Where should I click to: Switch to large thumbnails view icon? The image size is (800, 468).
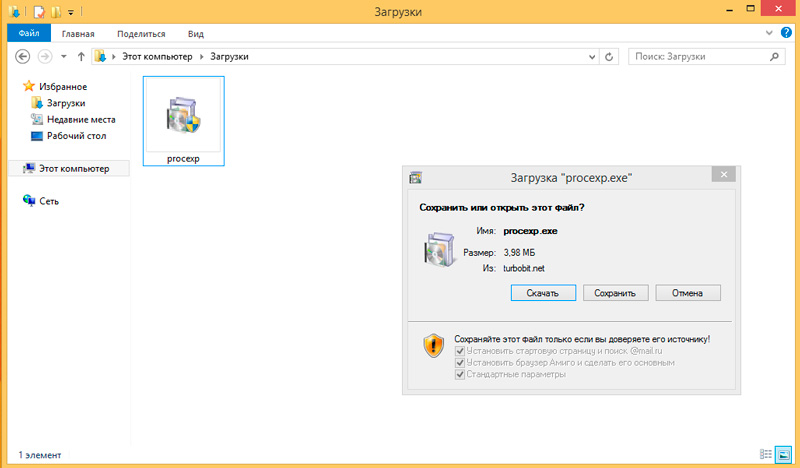[783, 454]
